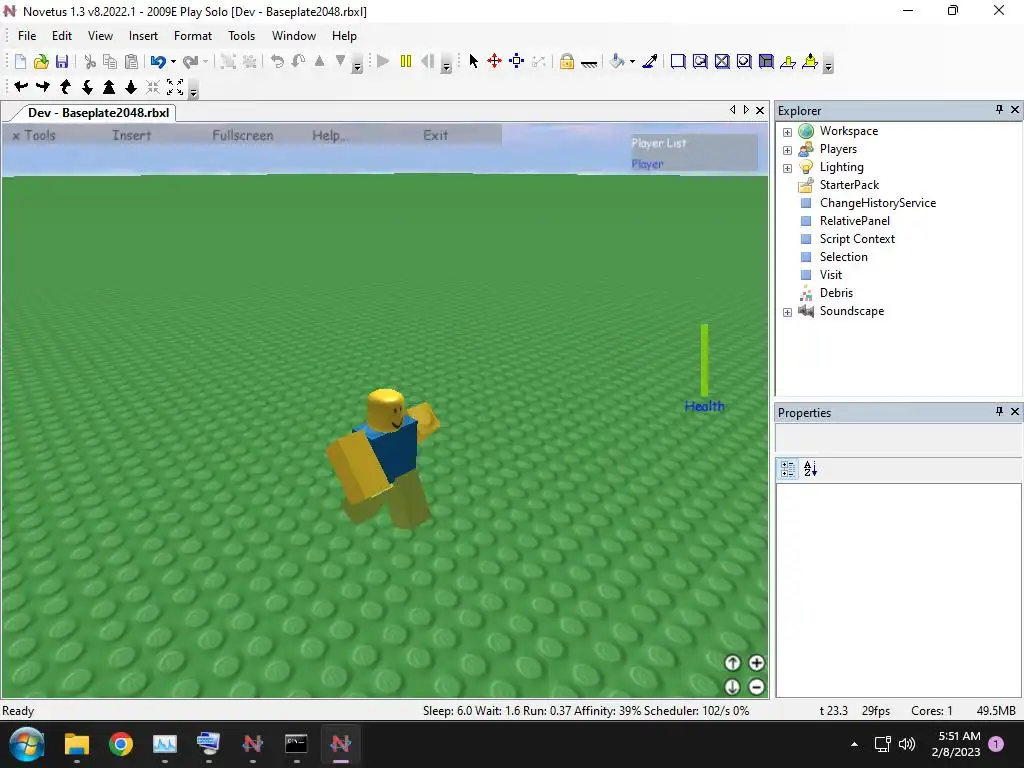
Task: Open the Edit menu
Action: (x=62, y=36)
